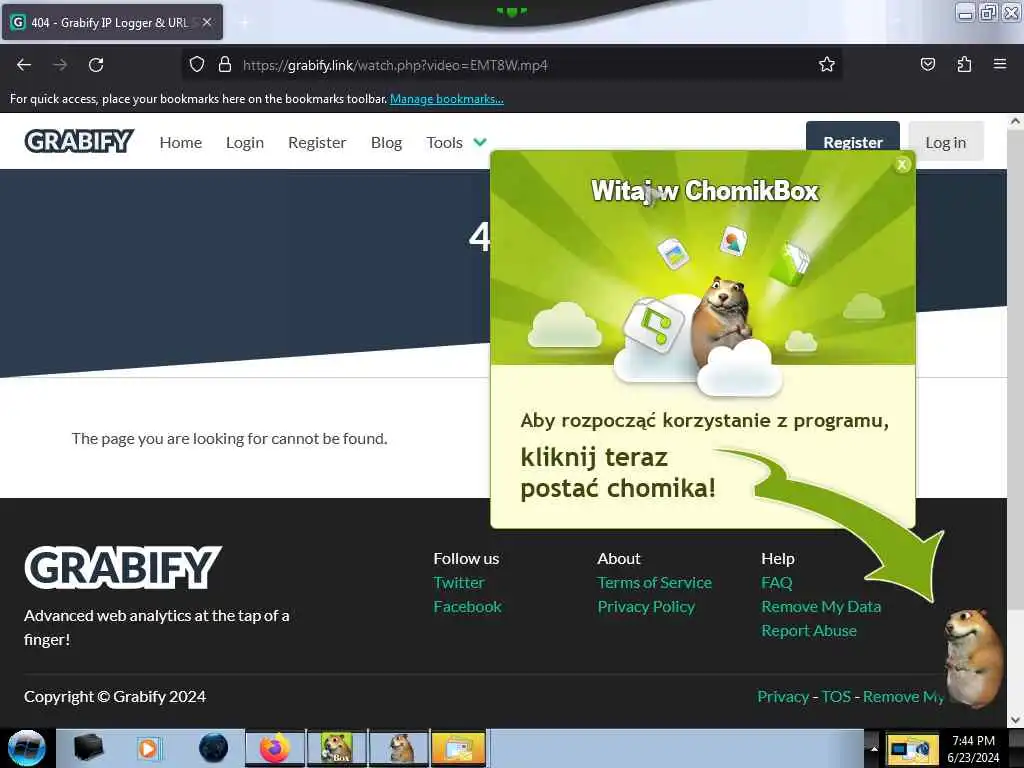
Task: Click the bottom Privacy footer link
Action: coord(782,697)
